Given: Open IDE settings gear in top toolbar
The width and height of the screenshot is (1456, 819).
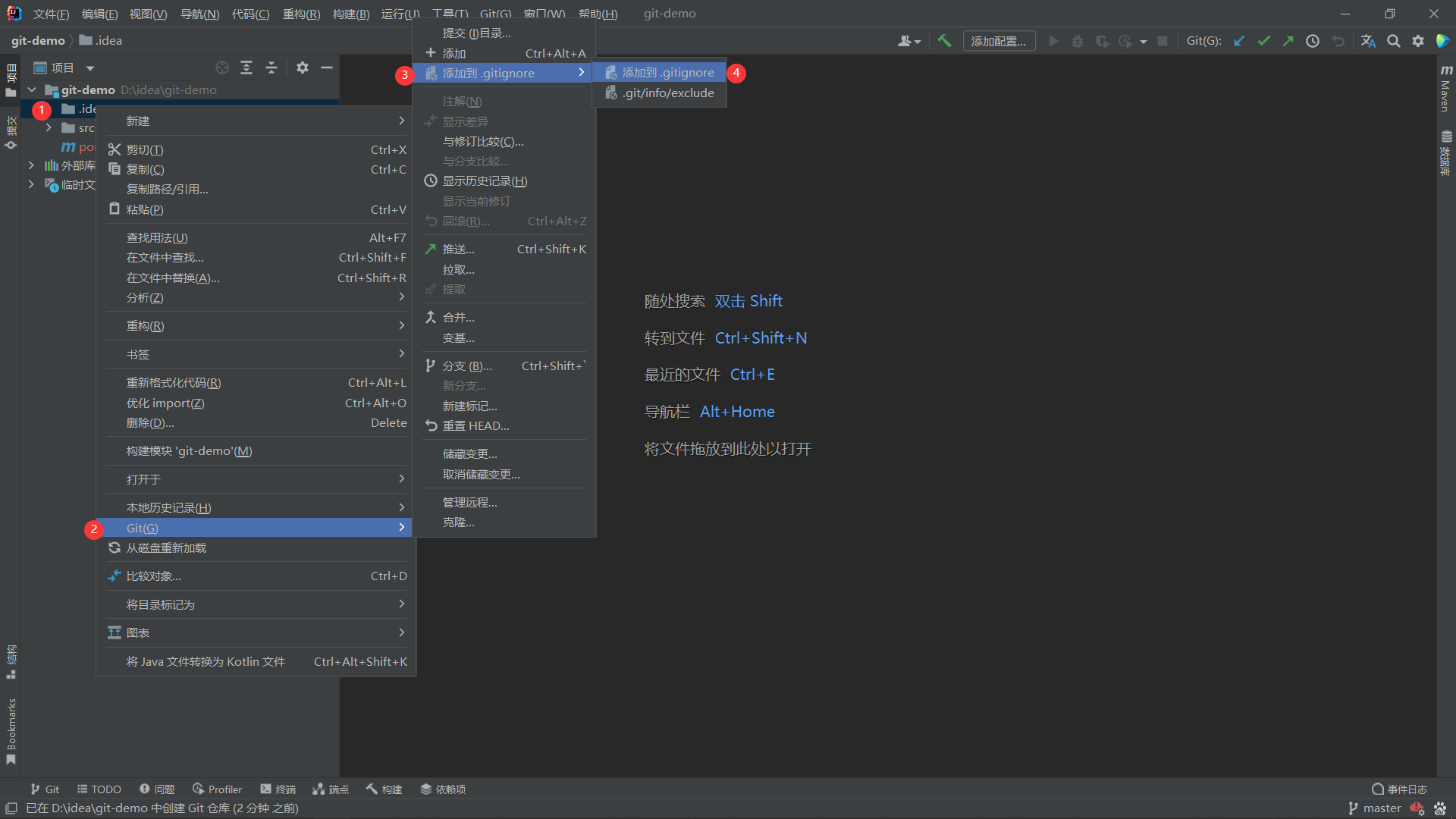Looking at the screenshot, I should [x=1418, y=41].
